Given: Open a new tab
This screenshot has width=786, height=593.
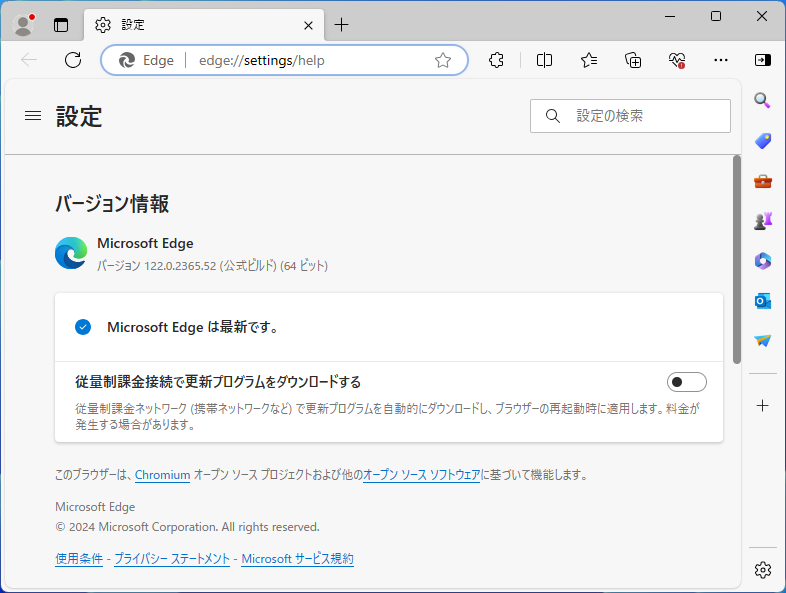Looking at the screenshot, I should [341, 25].
